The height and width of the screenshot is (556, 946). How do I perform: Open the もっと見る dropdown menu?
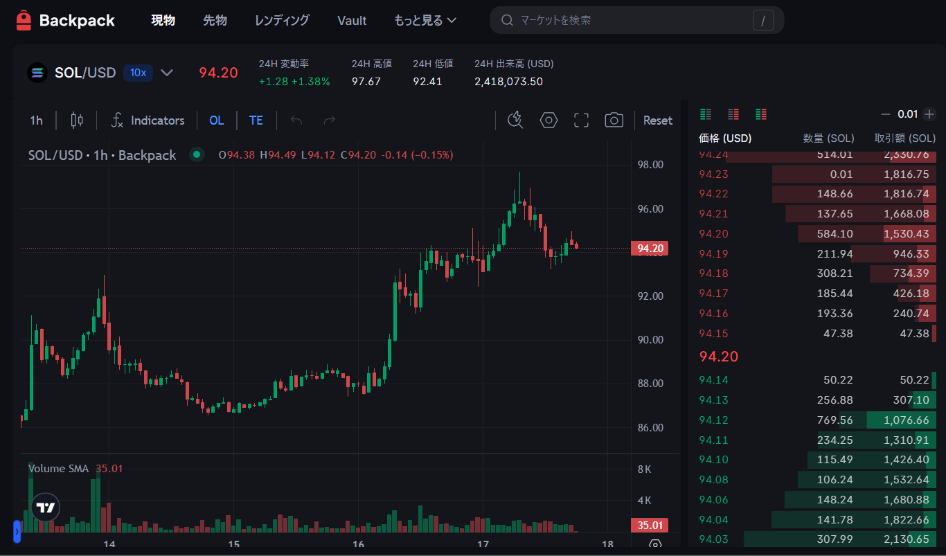click(425, 20)
